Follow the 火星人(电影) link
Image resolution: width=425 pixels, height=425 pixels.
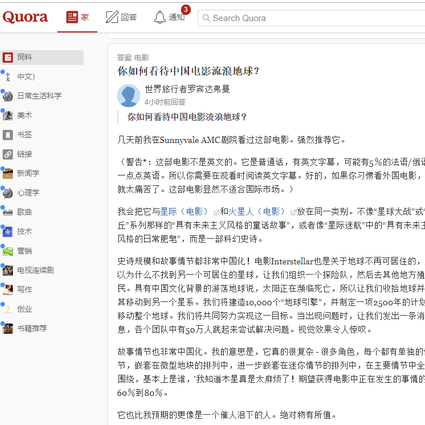coord(257,212)
